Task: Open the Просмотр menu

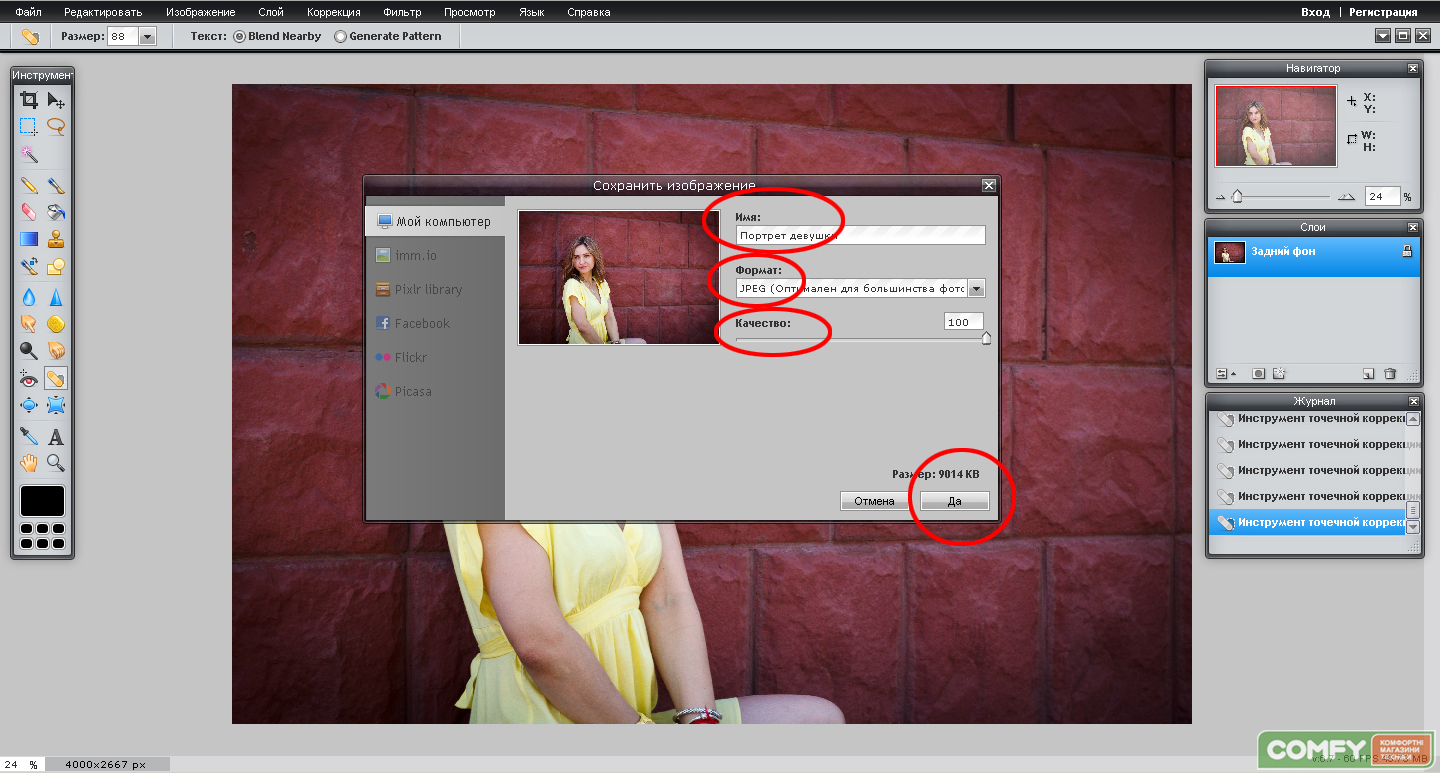Action: pos(470,12)
